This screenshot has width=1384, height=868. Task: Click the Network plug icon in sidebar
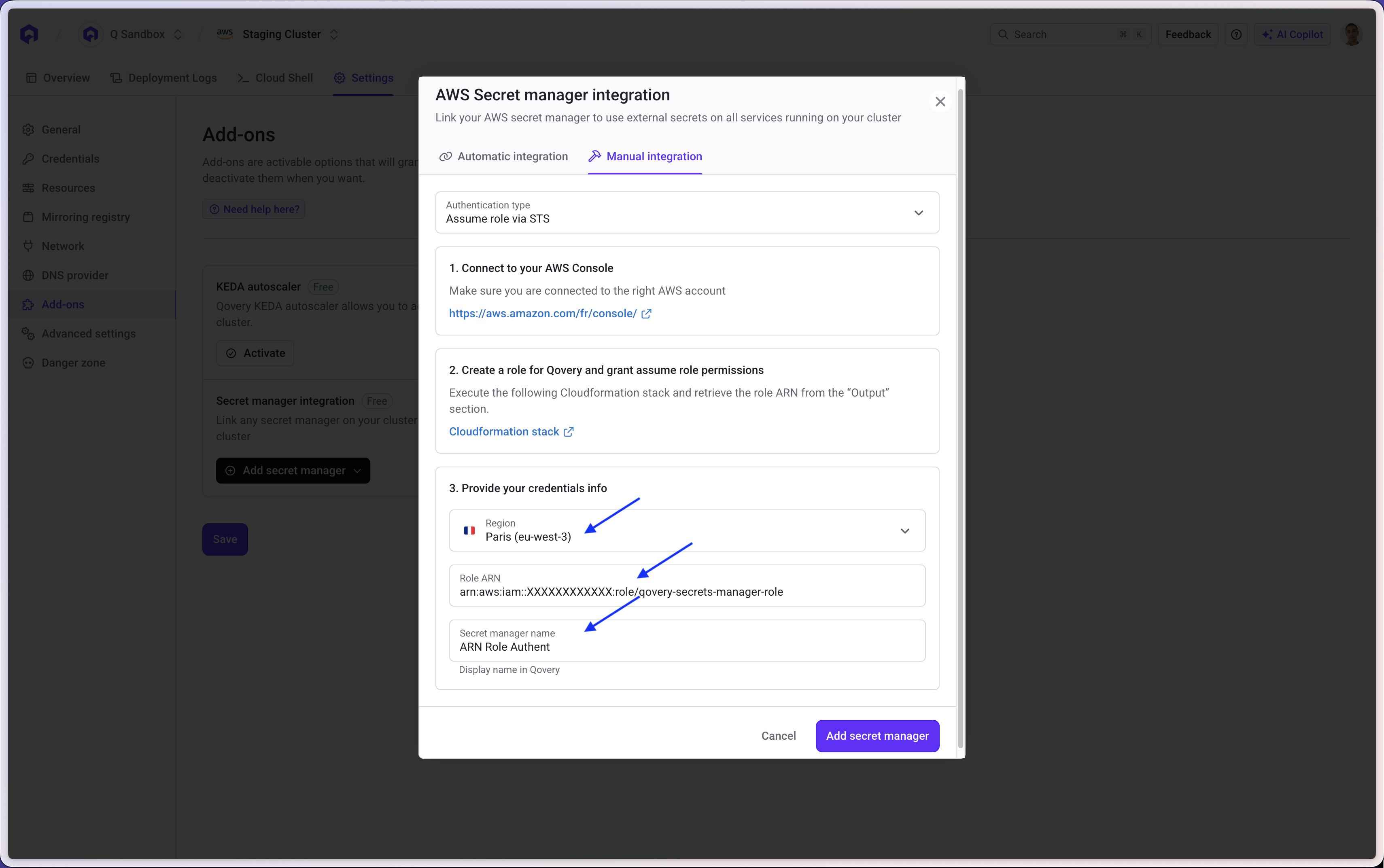(28, 246)
